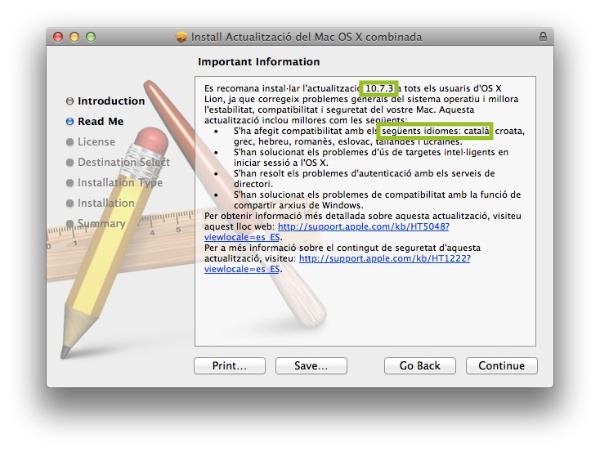
Task: Click the window title 'Install Actualització del Mac OS X combinada'
Action: pyautogui.click(x=307, y=37)
